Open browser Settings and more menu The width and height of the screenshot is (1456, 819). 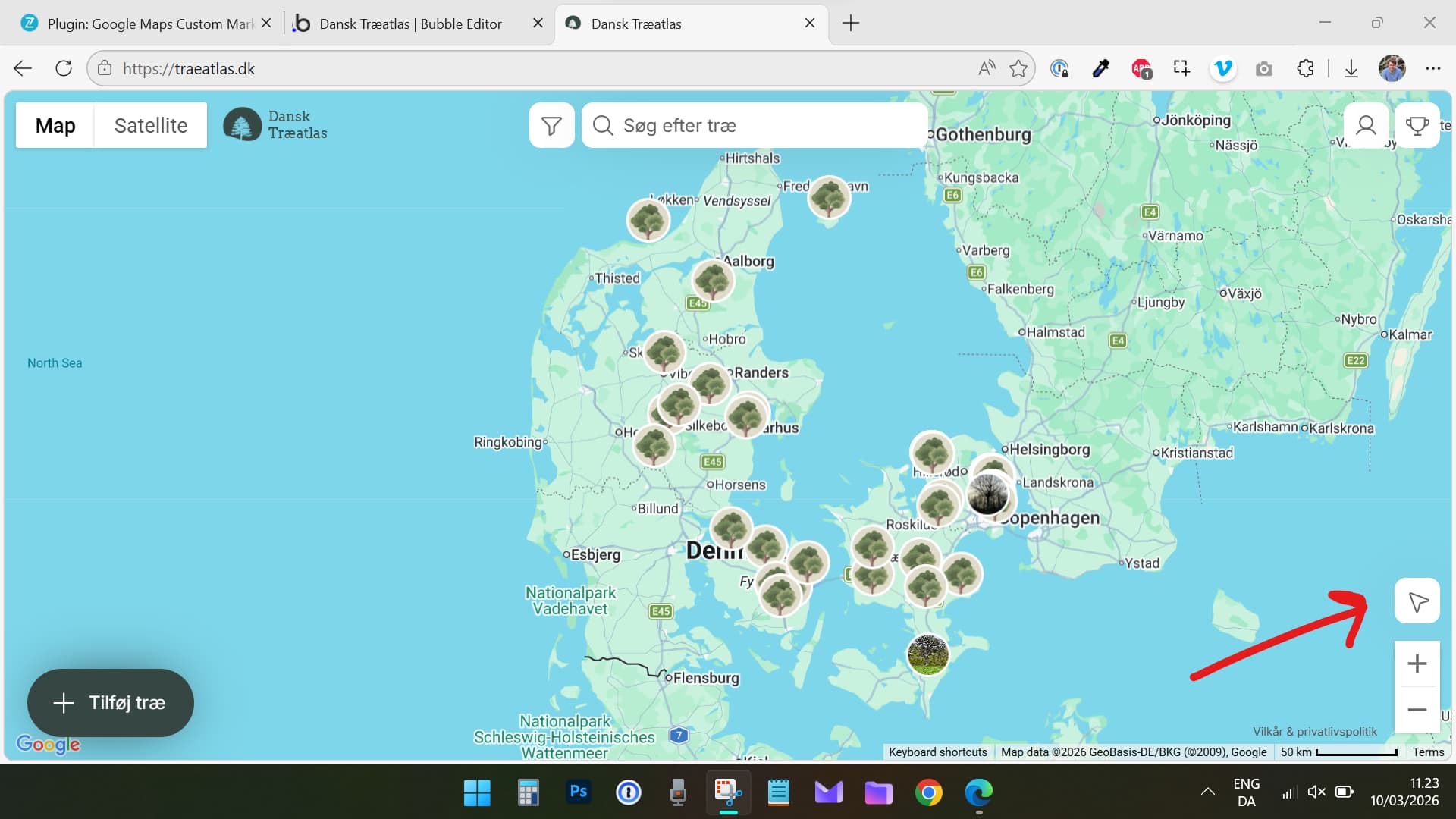tap(1432, 68)
